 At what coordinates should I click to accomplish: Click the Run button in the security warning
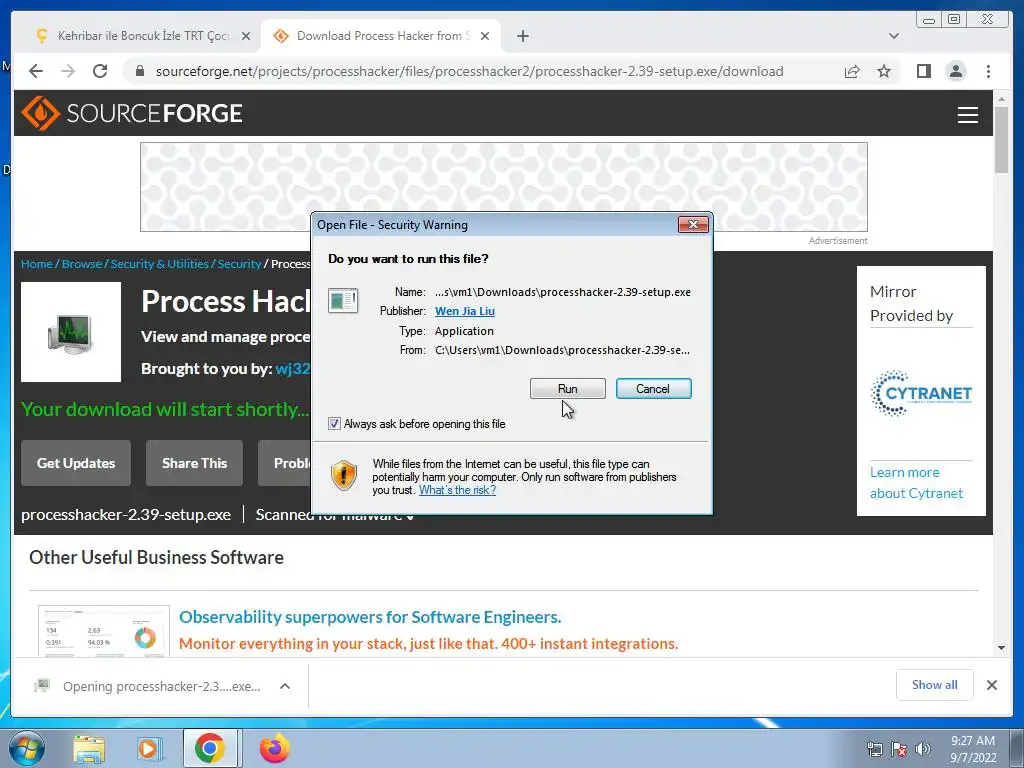[x=568, y=389]
